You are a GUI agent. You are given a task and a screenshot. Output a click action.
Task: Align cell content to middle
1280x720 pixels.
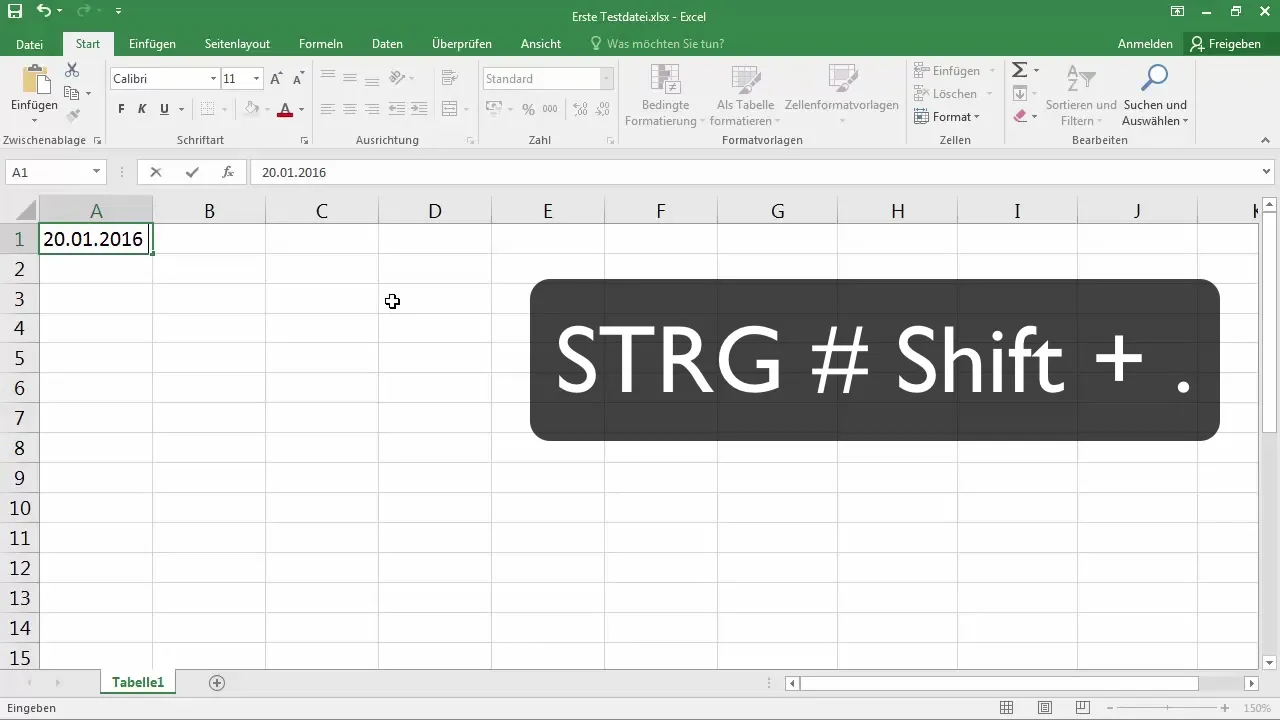pos(349,78)
